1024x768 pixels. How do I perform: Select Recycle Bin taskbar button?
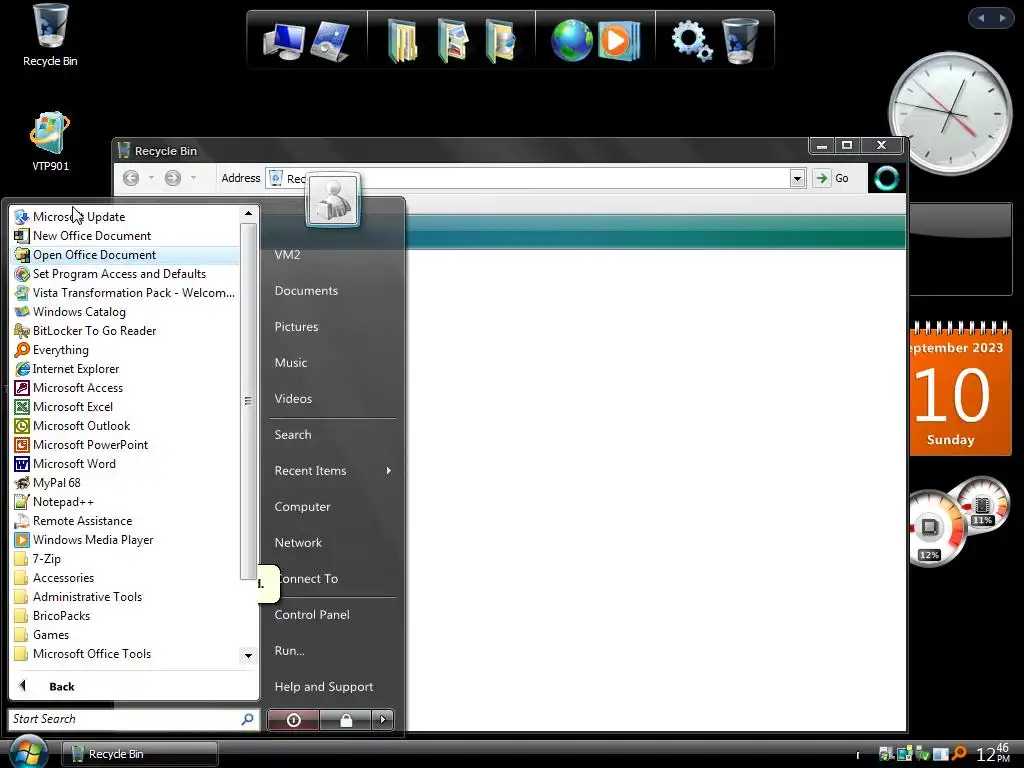pos(140,754)
